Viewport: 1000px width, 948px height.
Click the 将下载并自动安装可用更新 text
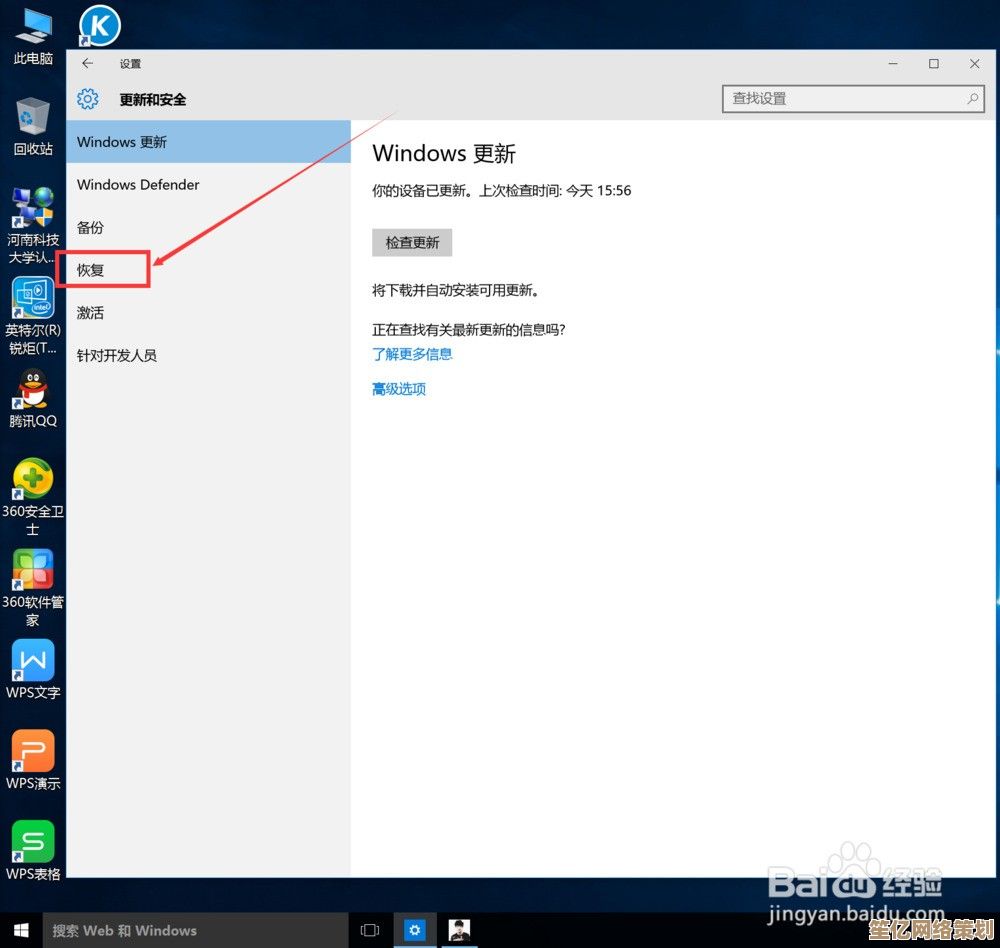click(x=455, y=290)
